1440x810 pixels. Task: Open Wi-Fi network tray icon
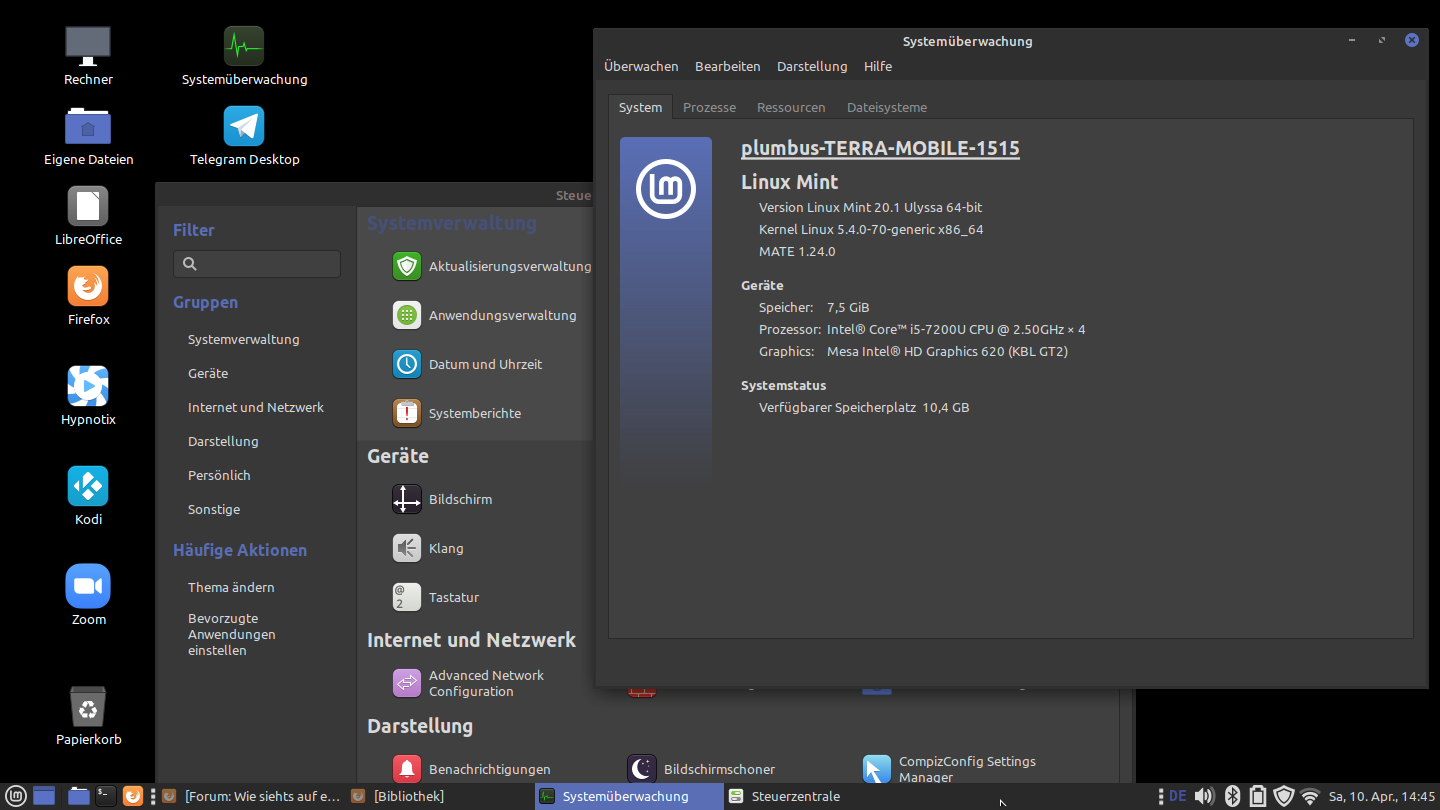pyautogui.click(x=1310, y=796)
